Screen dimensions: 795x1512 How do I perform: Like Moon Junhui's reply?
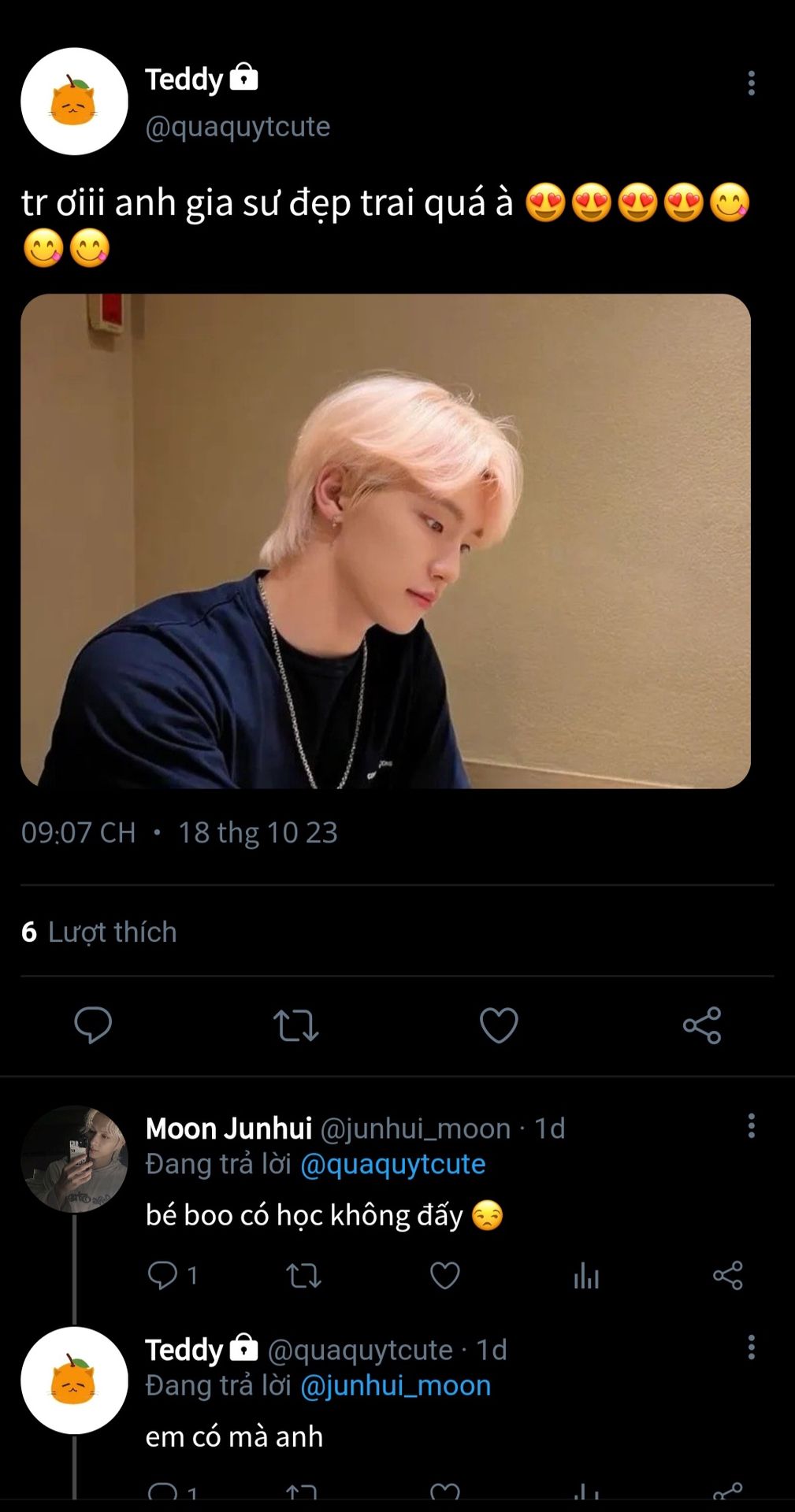pyautogui.click(x=444, y=1275)
